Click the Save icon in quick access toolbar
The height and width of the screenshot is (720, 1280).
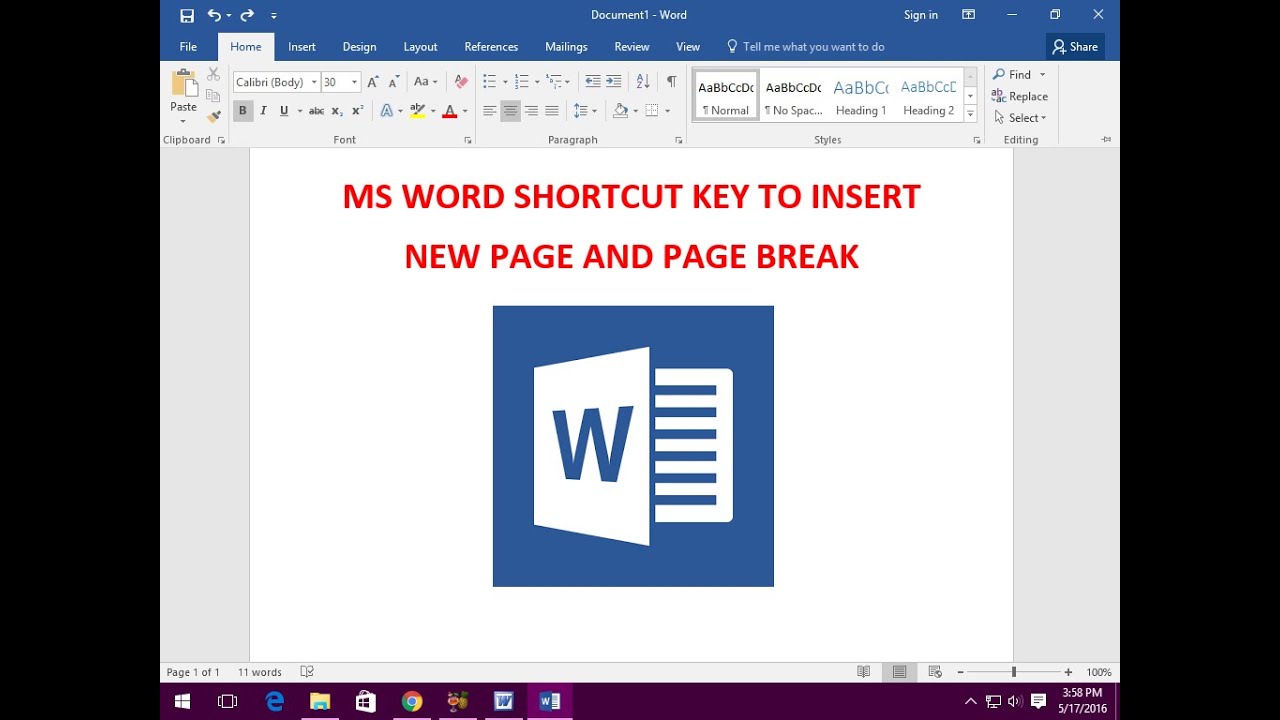[x=187, y=15]
